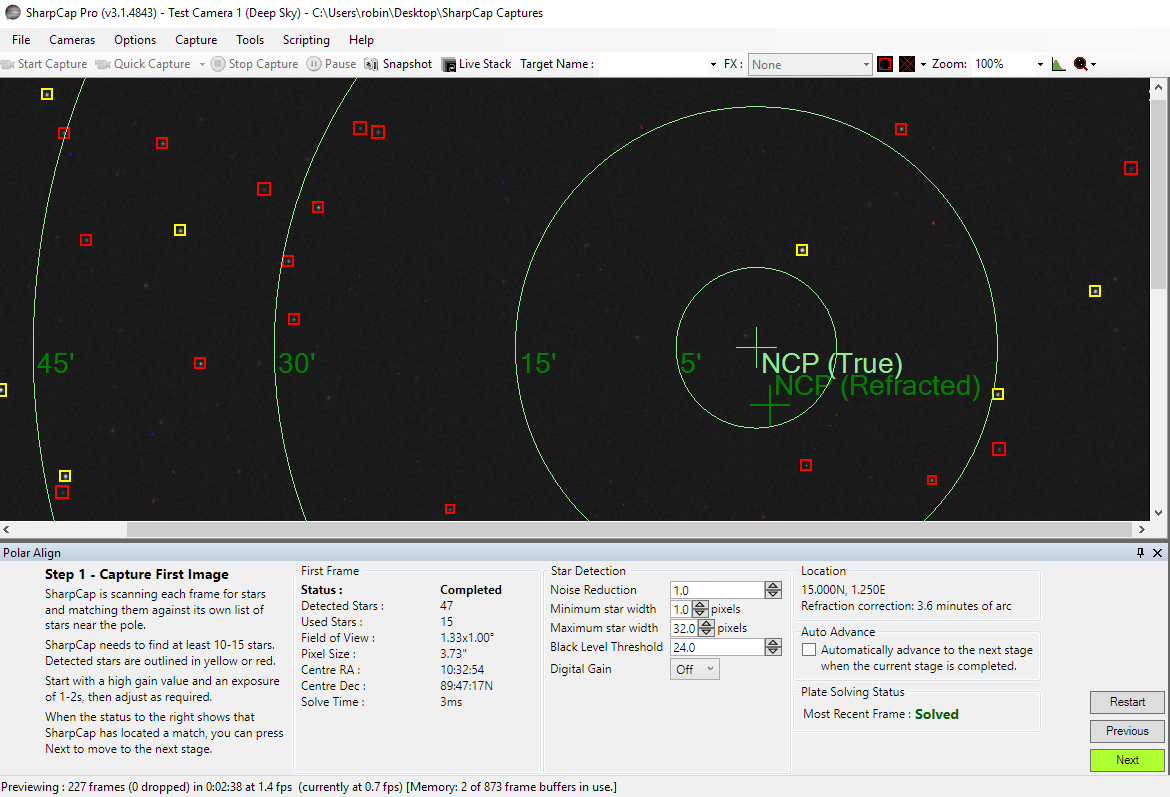This screenshot has width=1170, height=797.
Task: Open the Cameras menu
Action: [72, 40]
